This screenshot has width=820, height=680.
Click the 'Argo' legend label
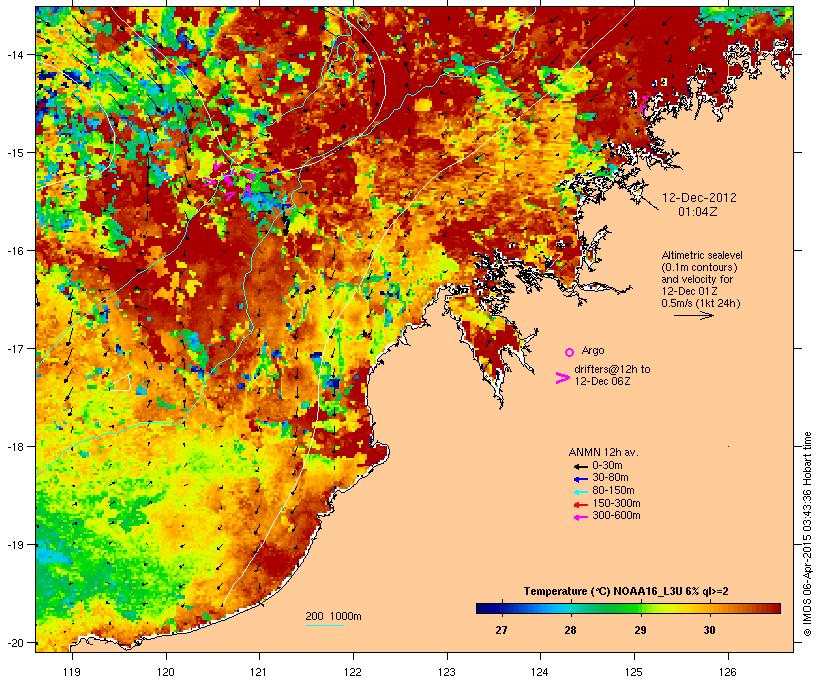click(x=593, y=350)
